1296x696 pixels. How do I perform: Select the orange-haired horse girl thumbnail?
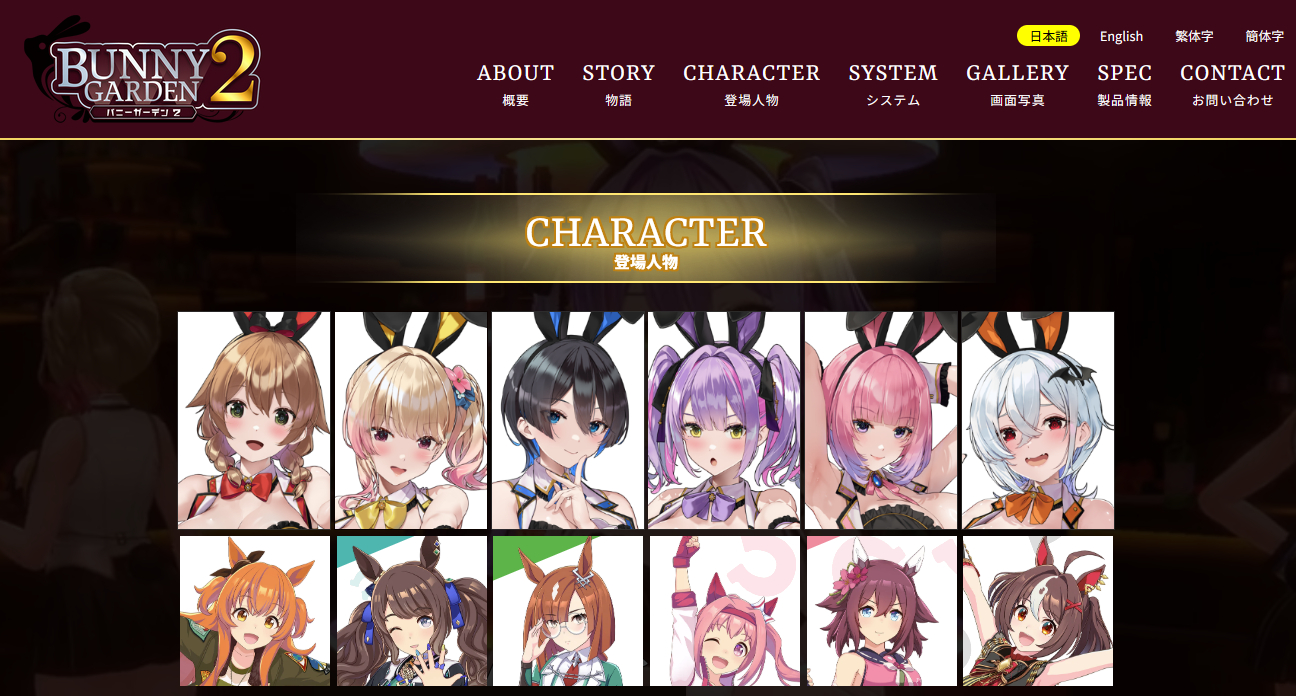click(x=255, y=611)
